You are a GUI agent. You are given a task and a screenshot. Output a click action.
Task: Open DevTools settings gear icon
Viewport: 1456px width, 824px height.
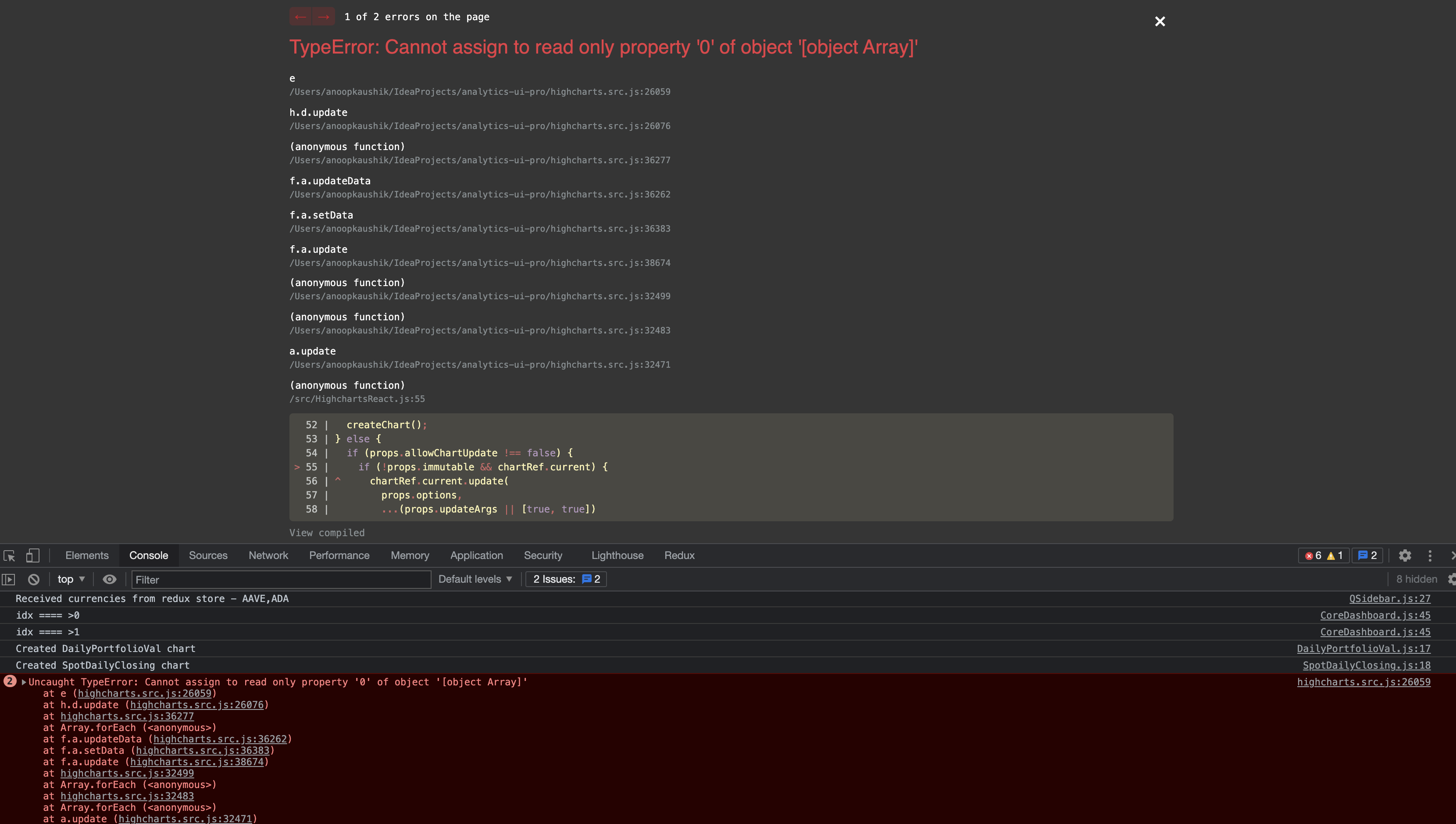click(x=1405, y=556)
